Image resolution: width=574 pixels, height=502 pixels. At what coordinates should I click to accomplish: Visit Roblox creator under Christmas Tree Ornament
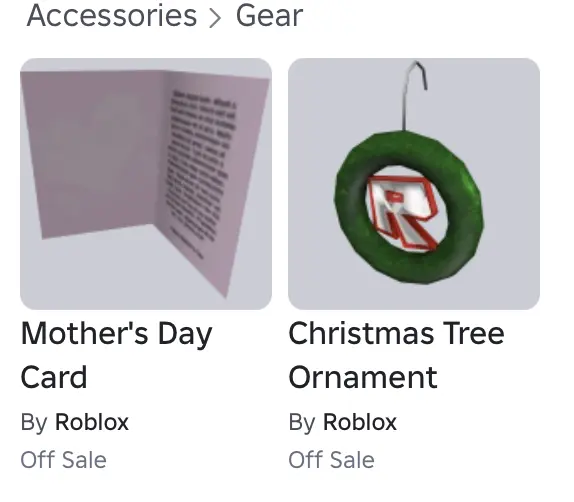pos(359,422)
